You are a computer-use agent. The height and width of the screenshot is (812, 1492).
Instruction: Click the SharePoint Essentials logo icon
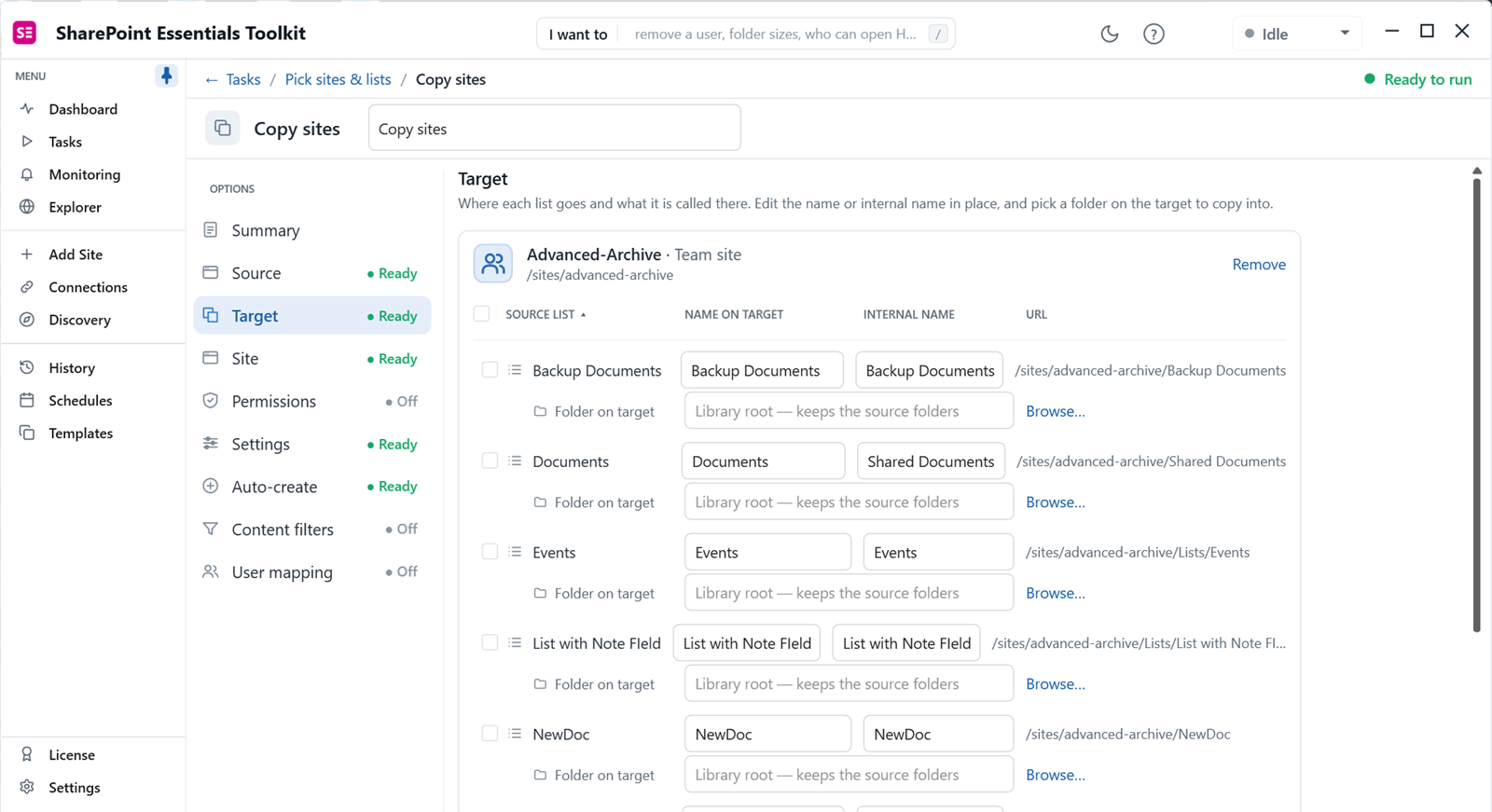25,33
